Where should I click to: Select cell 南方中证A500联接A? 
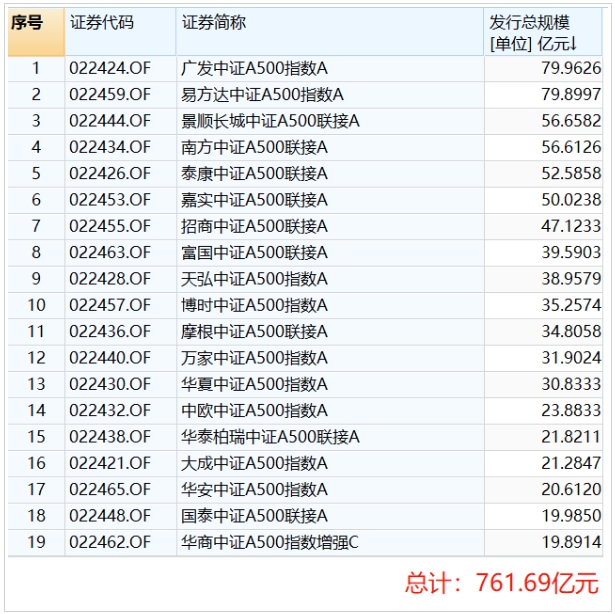(x=330, y=148)
